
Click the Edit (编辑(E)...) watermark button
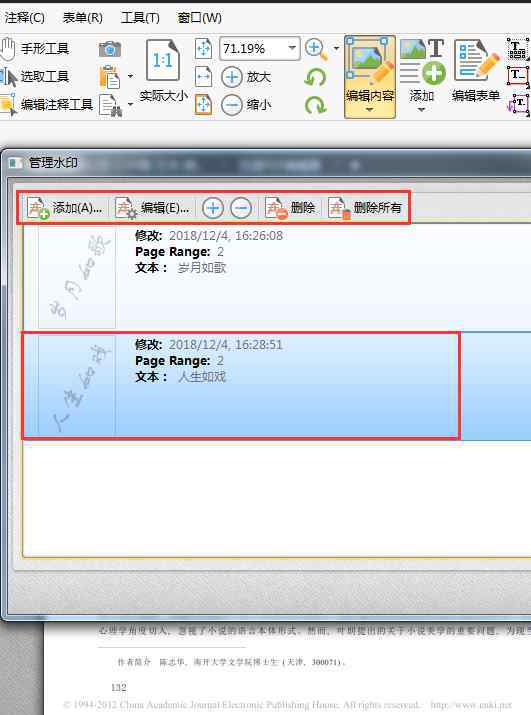(x=152, y=208)
